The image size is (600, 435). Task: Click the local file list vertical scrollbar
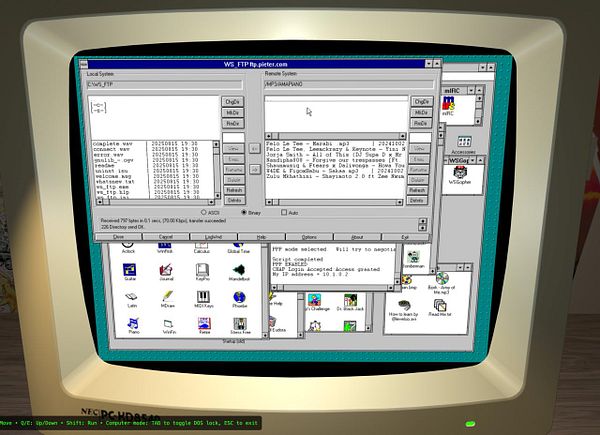pyautogui.click(x=216, y=170)
